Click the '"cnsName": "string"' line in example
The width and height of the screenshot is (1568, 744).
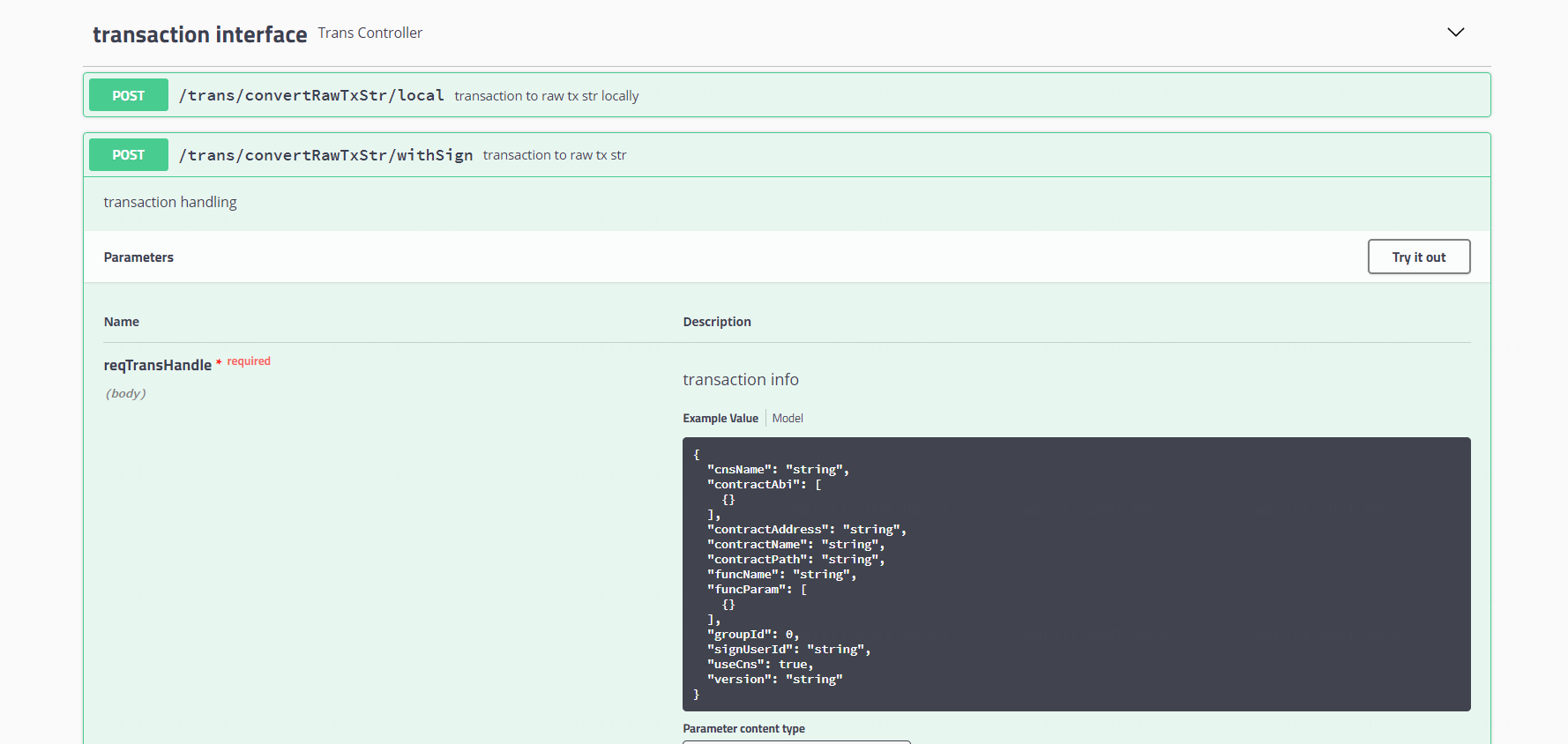778,470
